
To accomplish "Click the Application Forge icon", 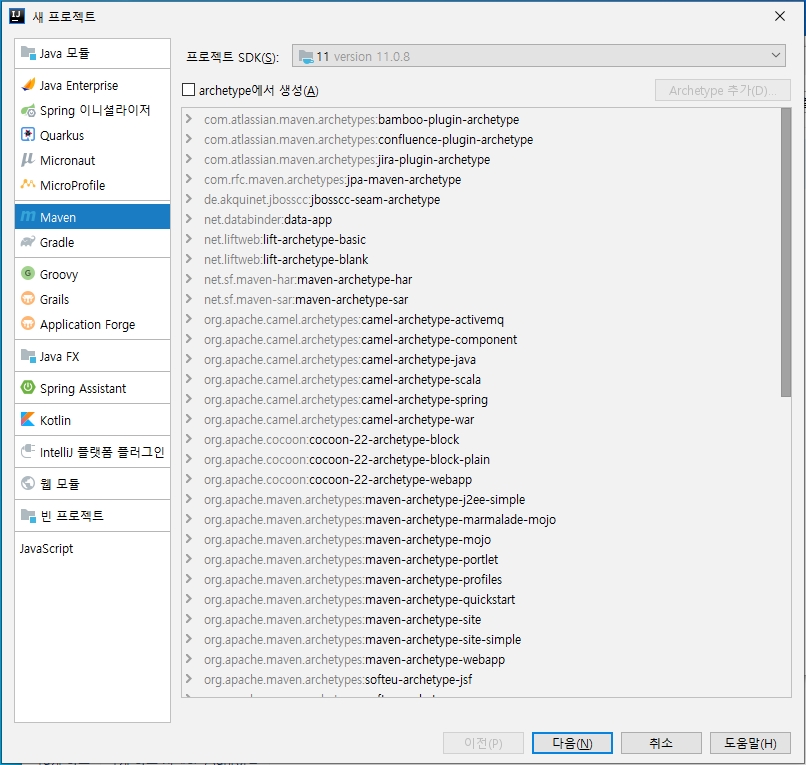I will coord(28,323).
